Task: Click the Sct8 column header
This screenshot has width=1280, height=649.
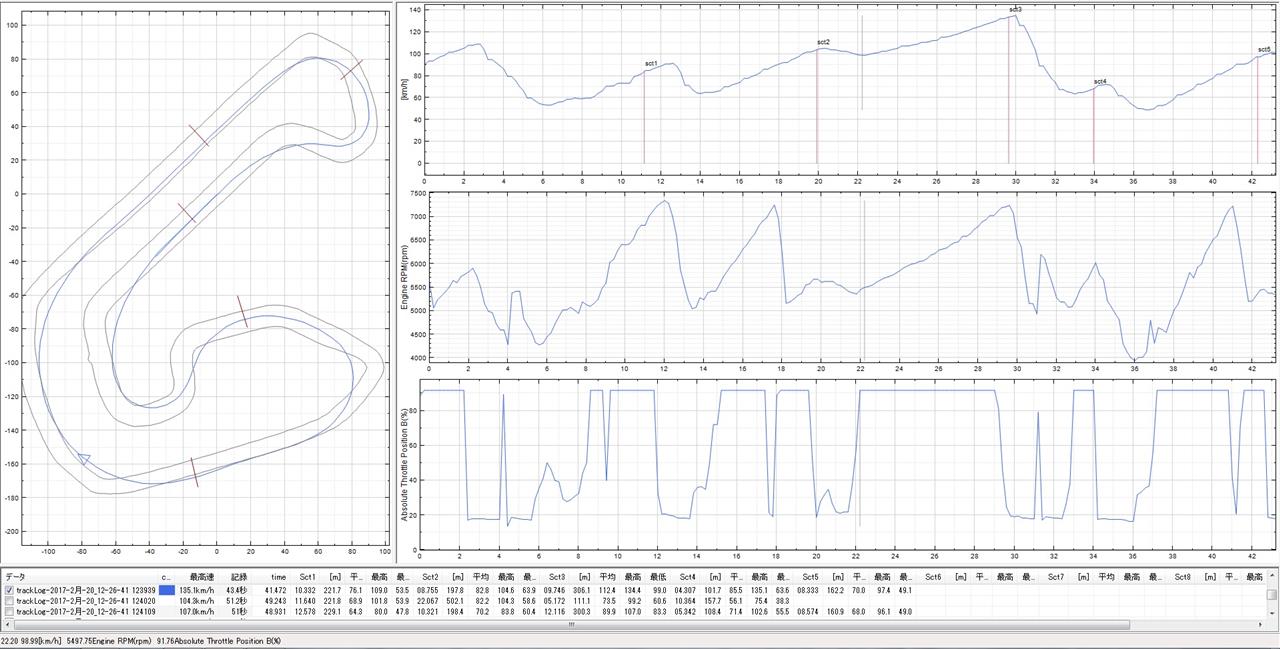Action: (1182, 577)
